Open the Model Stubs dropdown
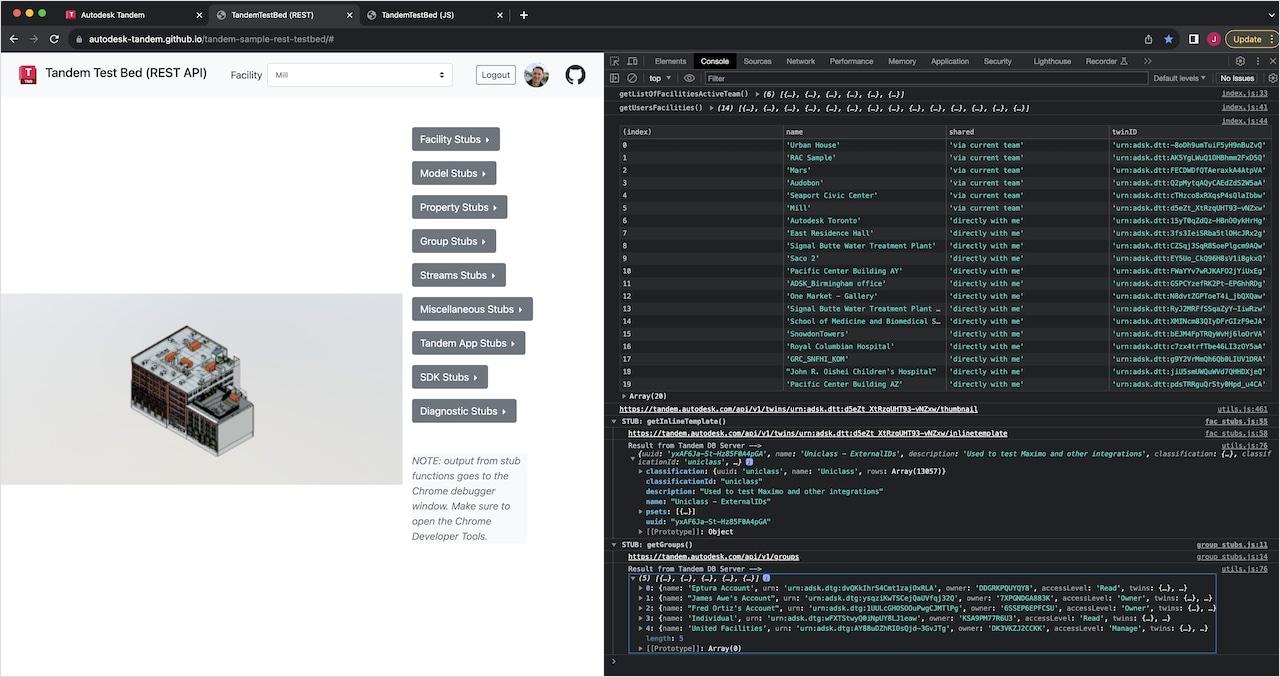The image size is (1280, 677). point(453,173)
